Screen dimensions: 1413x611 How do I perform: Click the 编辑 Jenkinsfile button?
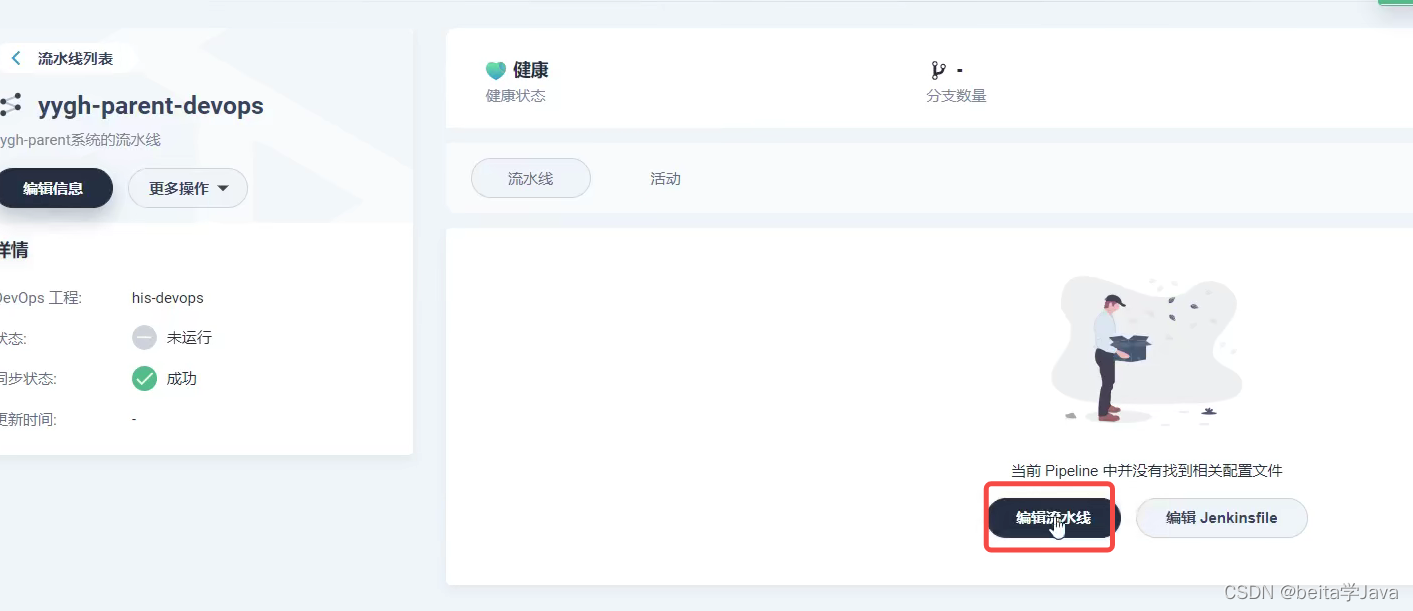click(1222, 518)
